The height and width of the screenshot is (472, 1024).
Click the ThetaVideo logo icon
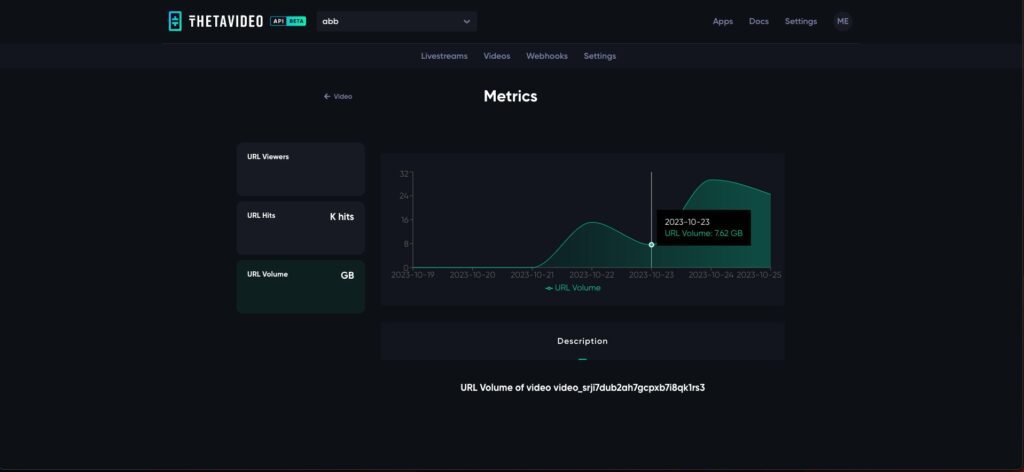click(x=175, y=21)
